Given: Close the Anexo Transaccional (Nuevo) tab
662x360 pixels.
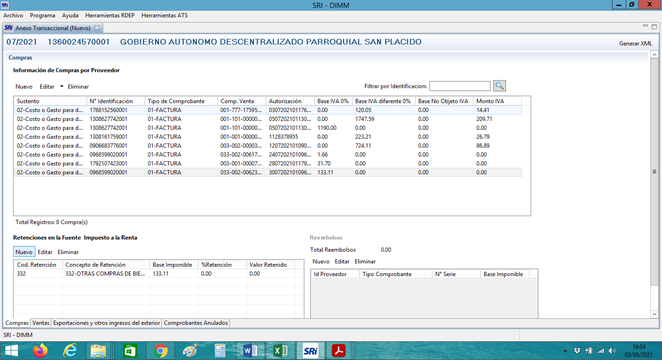Looking at the screenshot, I should point(97,28).
